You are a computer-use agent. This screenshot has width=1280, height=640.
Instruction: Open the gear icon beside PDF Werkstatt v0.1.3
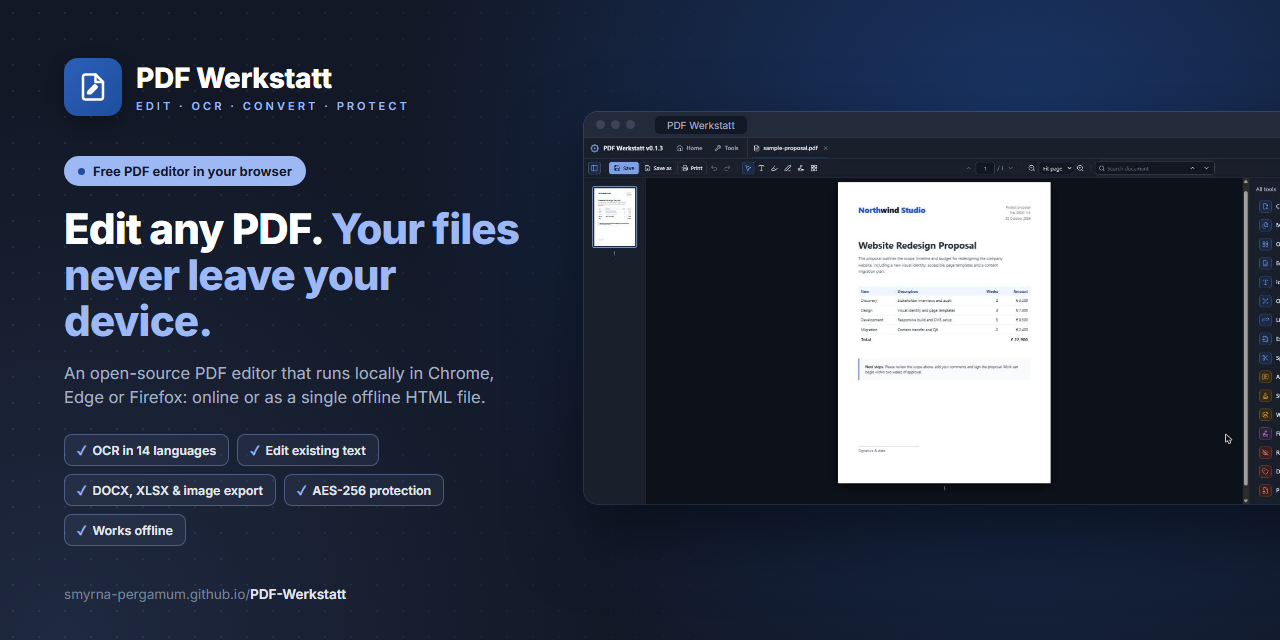[595, 148]
